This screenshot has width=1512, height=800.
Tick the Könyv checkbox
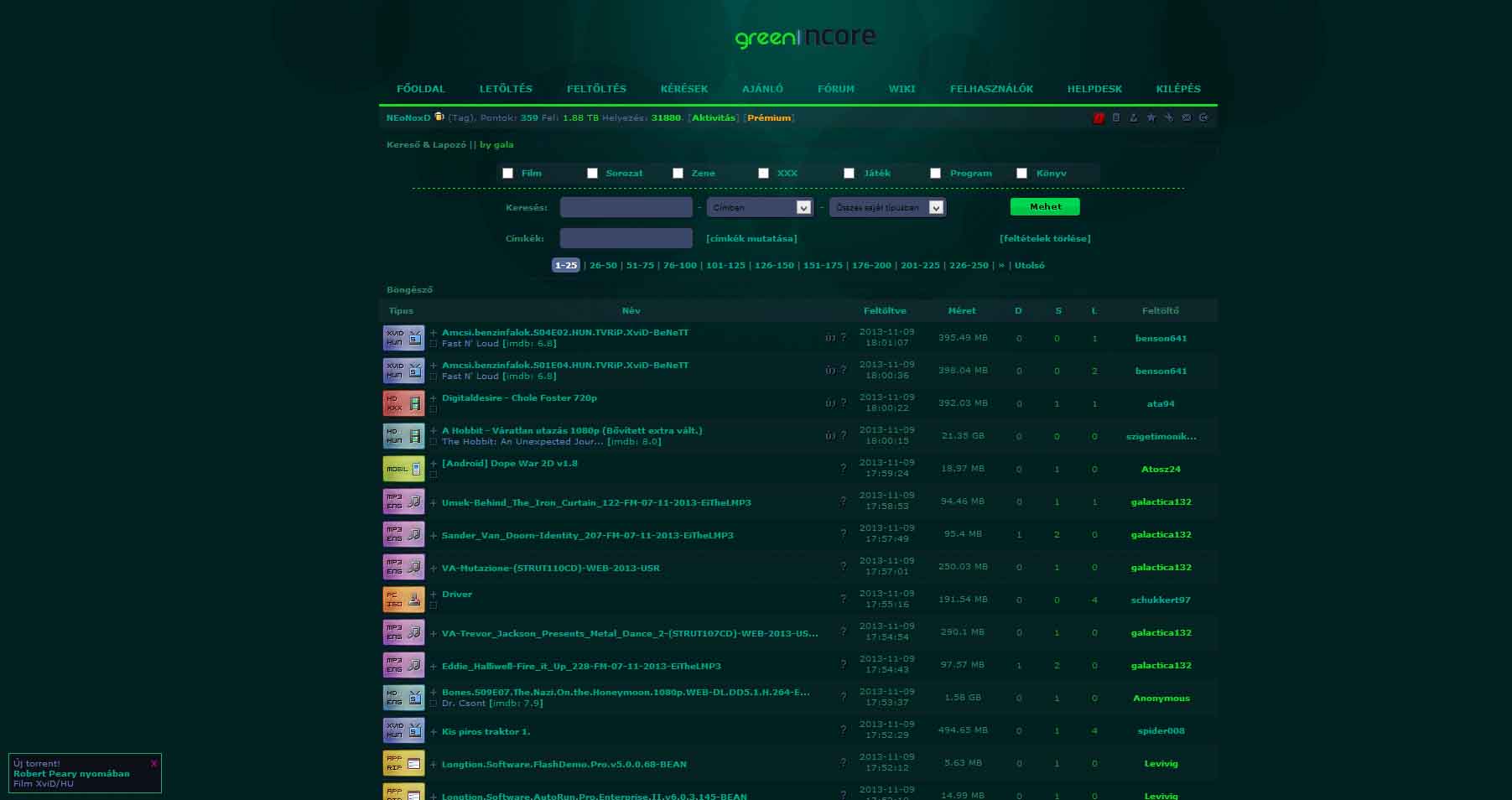(1021, 174)
